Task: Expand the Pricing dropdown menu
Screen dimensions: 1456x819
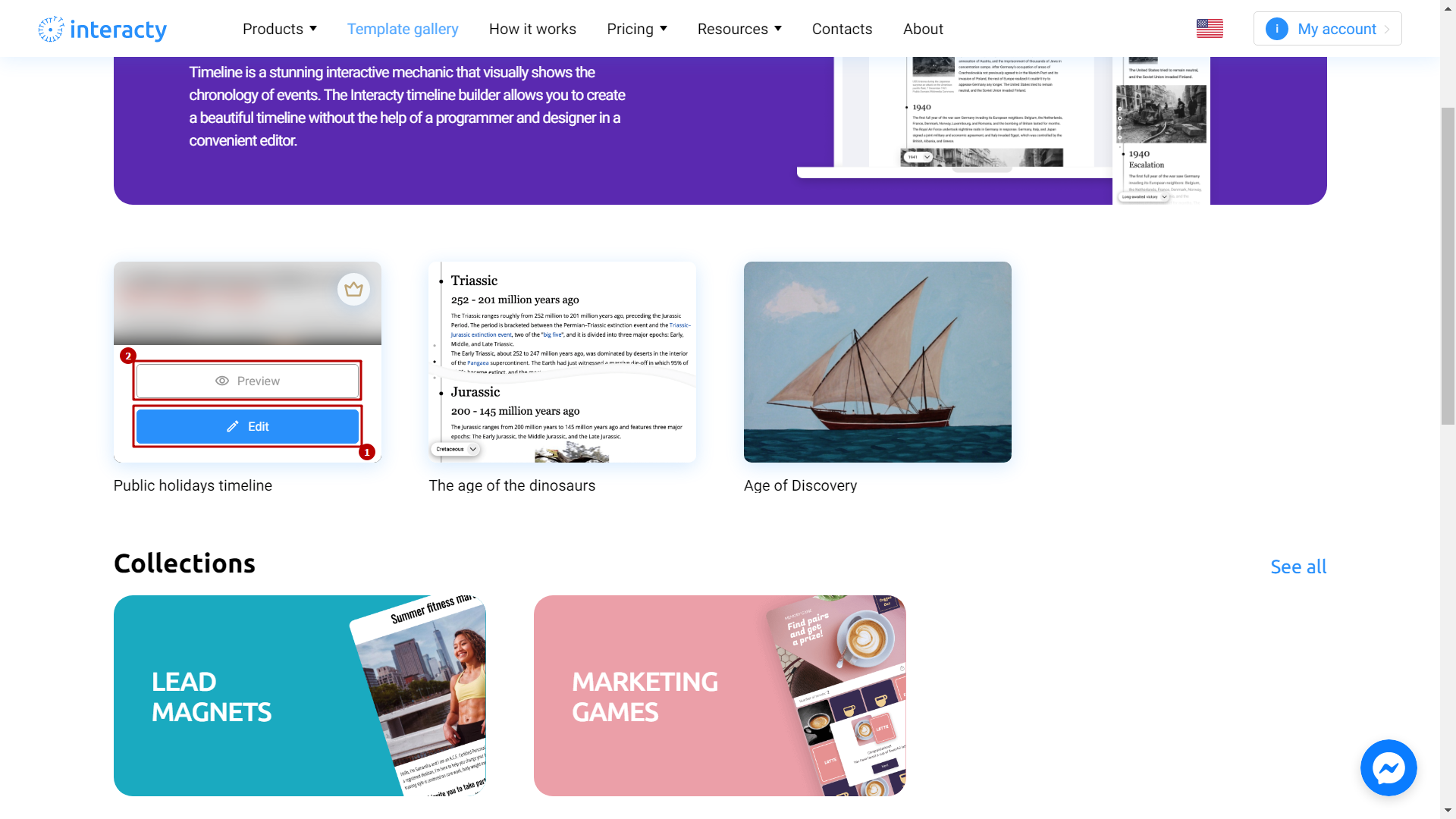Action: coord(636,29)
